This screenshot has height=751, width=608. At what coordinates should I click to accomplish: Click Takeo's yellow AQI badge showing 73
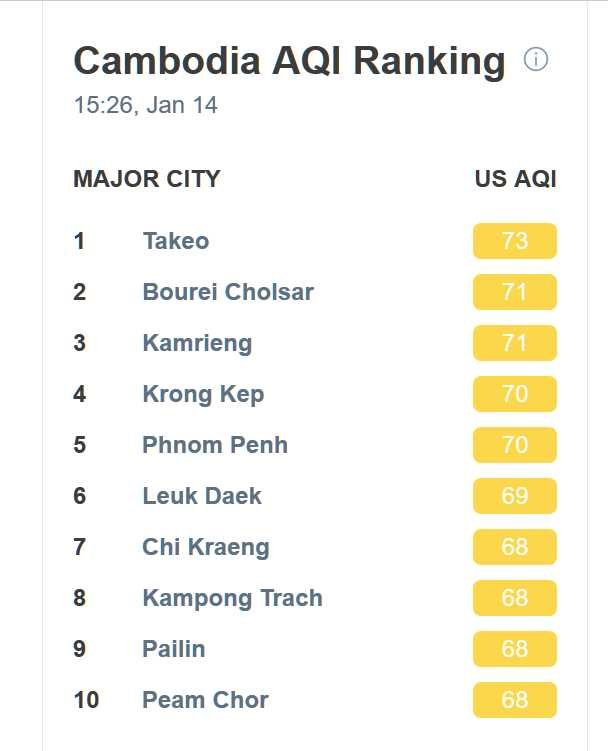515,241
